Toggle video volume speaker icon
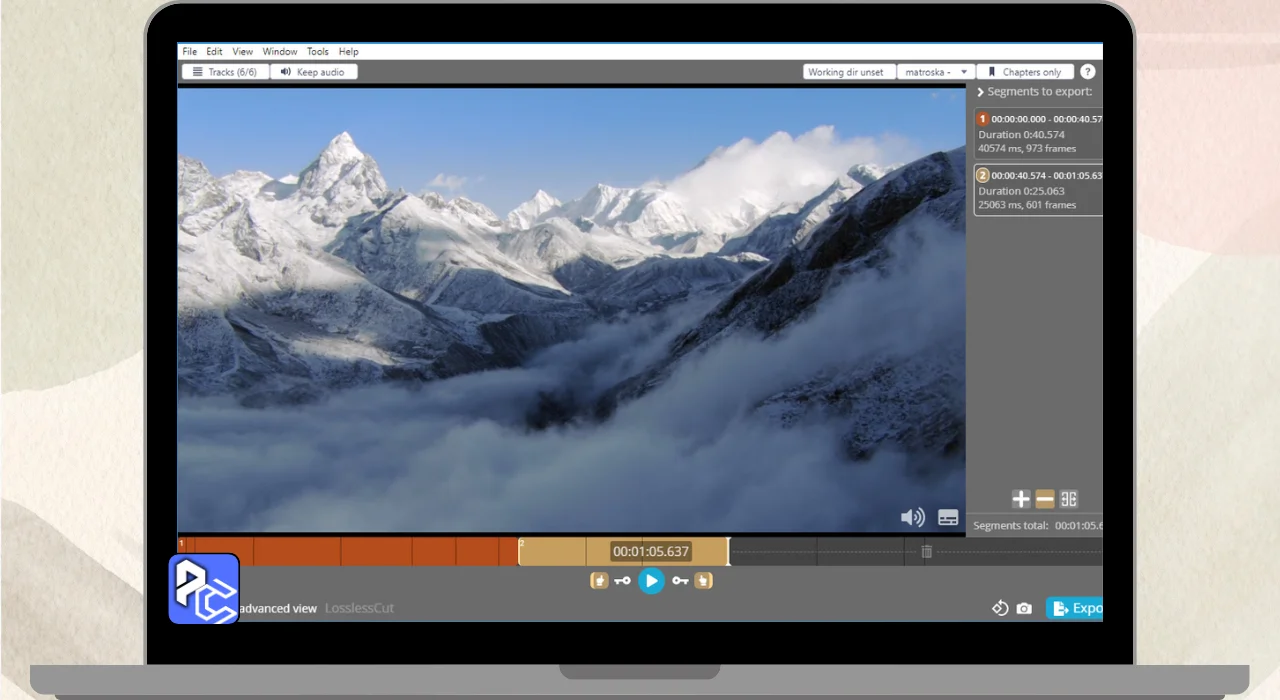The width and height of the screenshot is (1280, 700). 913,517
